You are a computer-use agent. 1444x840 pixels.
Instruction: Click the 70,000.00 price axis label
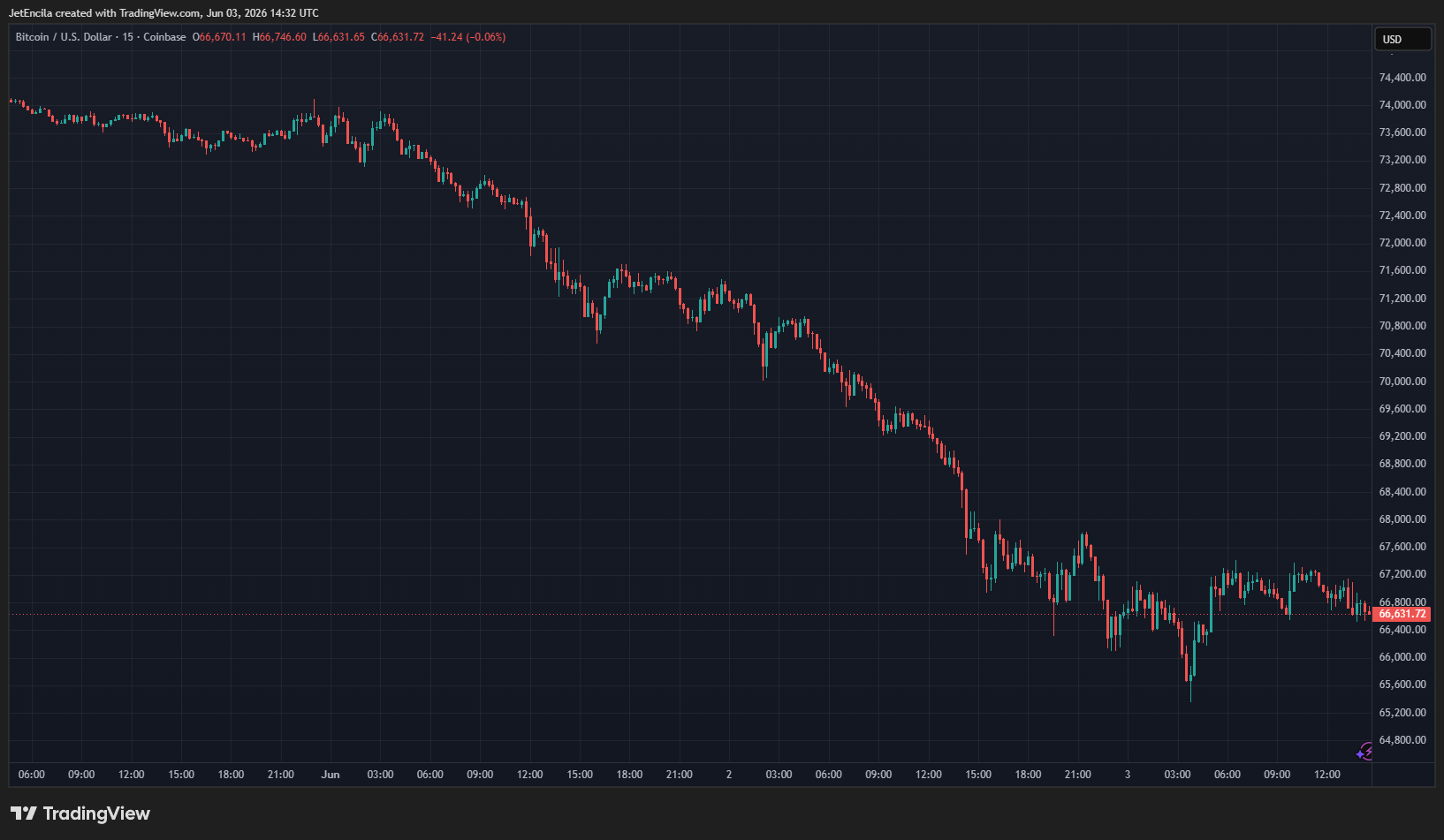tap(1402, 382)
